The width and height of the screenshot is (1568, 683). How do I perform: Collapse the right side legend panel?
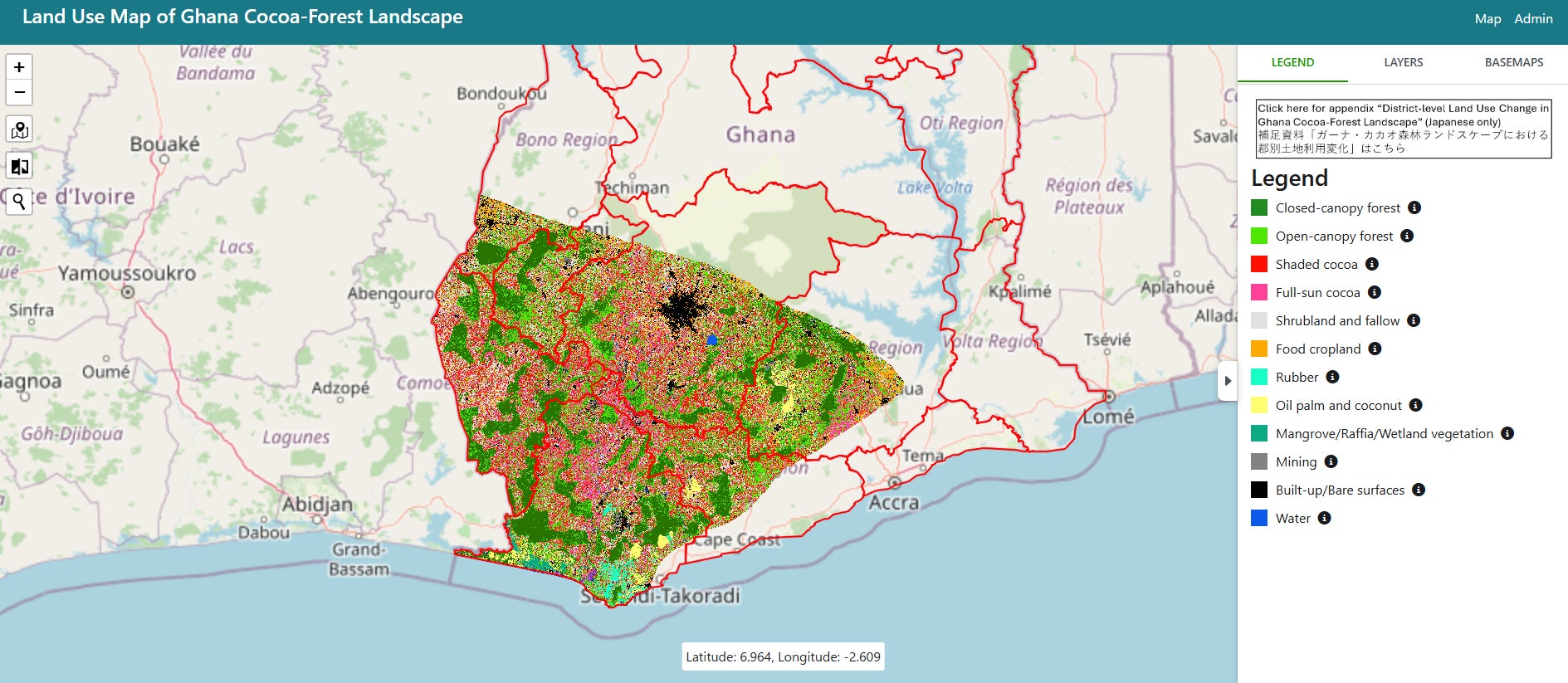pyautogui.click(x=1227, y=381)
